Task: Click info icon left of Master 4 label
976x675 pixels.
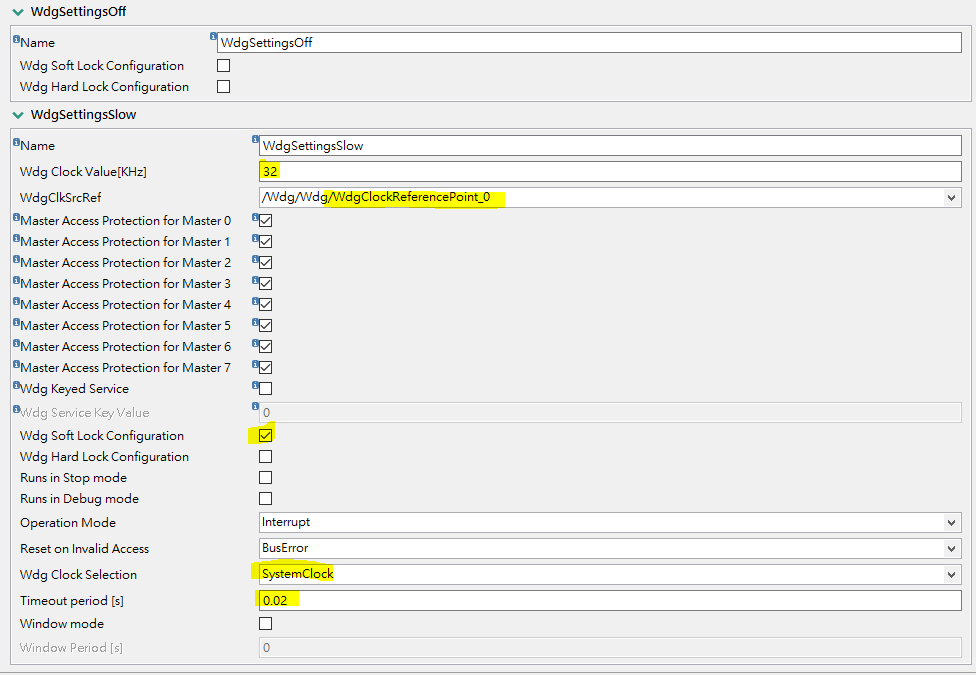Action: coord(16,301)
